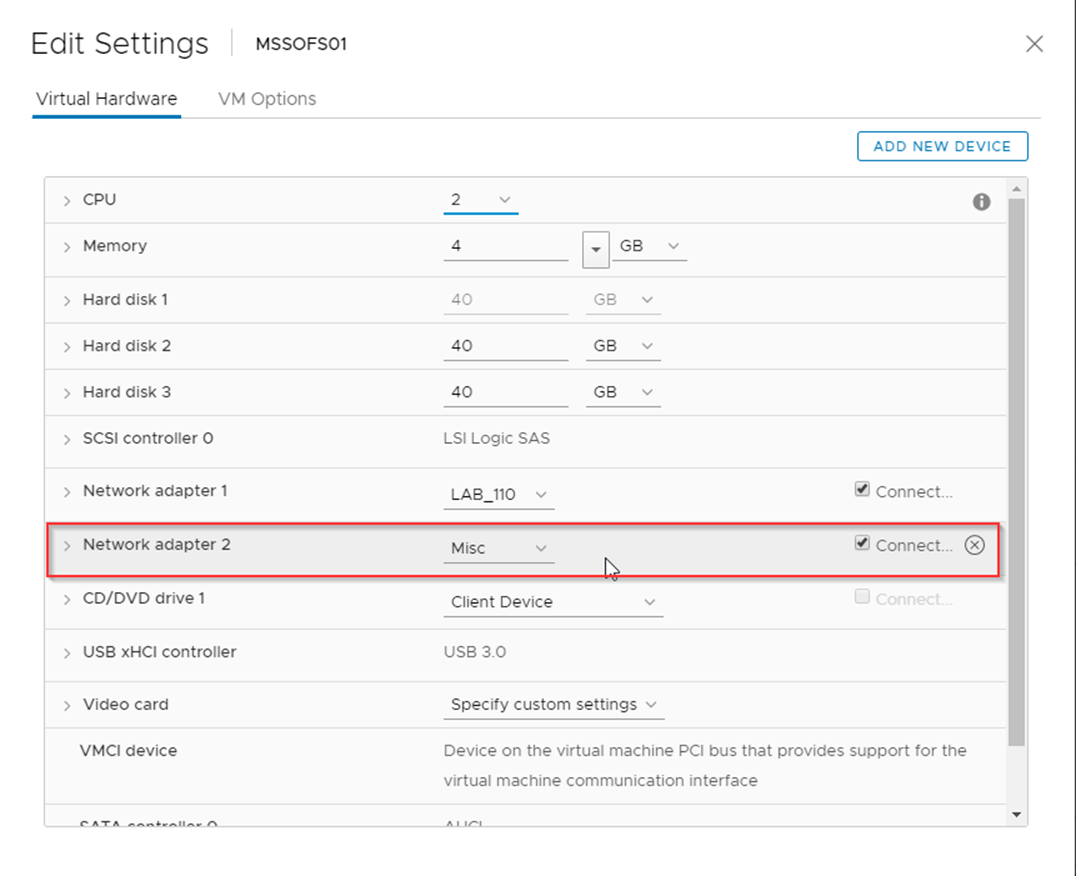The image size is (1076, 876).
Task: Close the Edit Settings dialog
Action: 1034,44
